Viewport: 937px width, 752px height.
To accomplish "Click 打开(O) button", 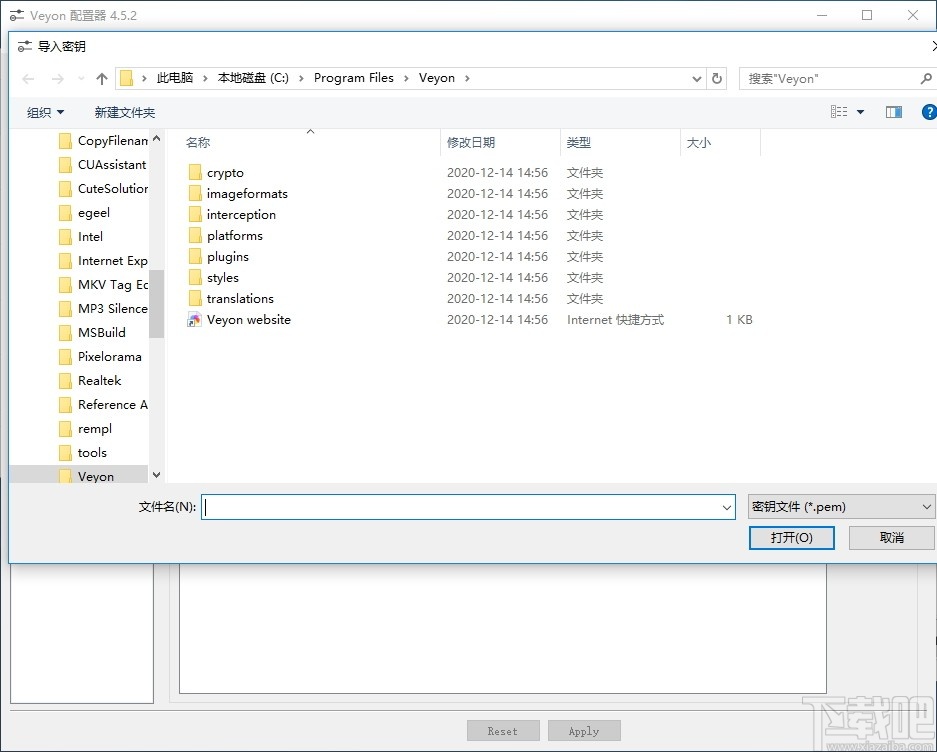I will (791, 537).
